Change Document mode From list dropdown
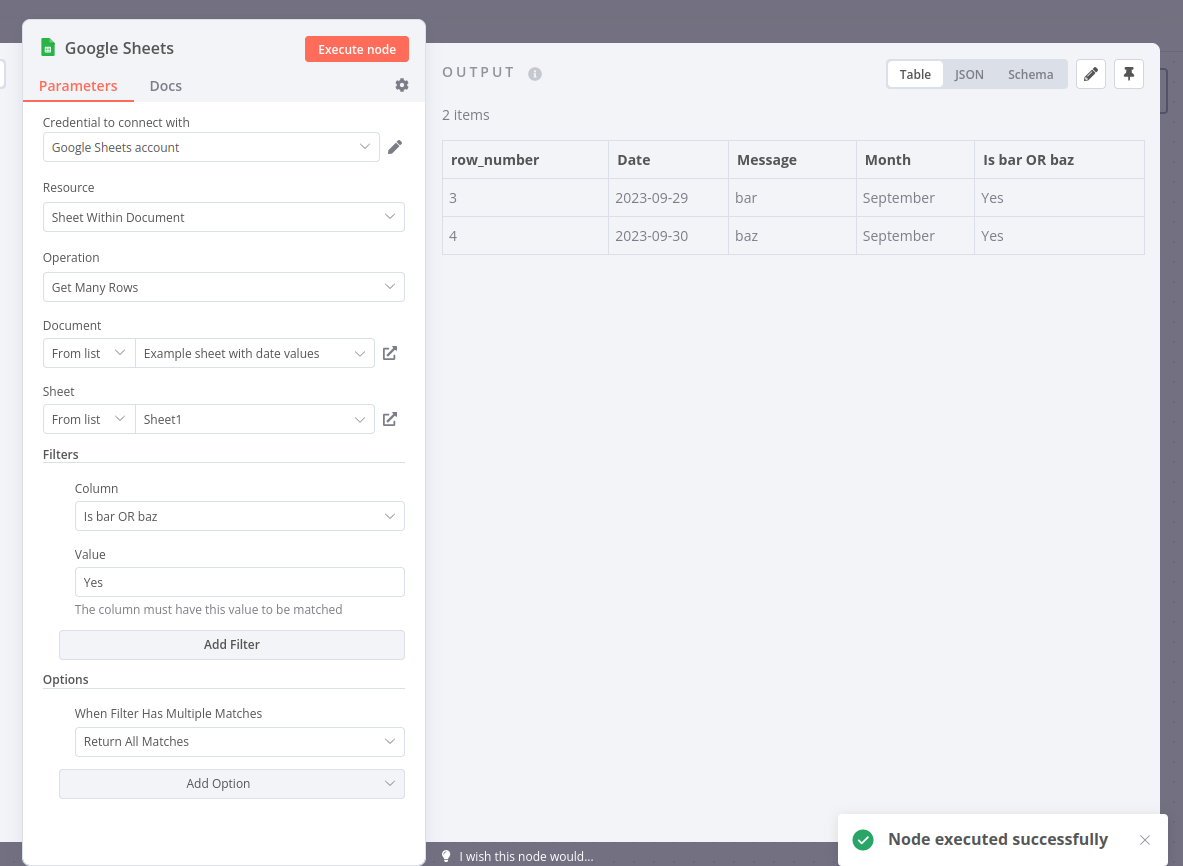Viewport: 1183px width, 866px height. click(89, 353)
